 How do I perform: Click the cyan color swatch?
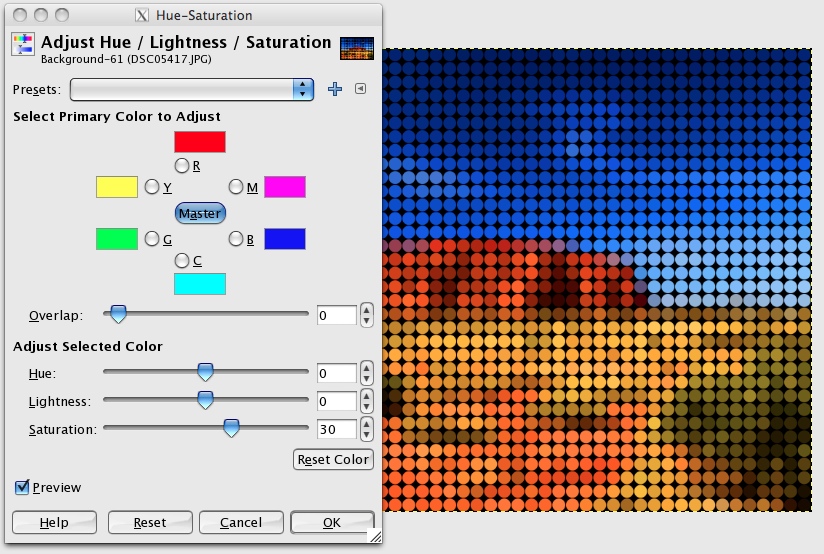(x=200, y=284)
